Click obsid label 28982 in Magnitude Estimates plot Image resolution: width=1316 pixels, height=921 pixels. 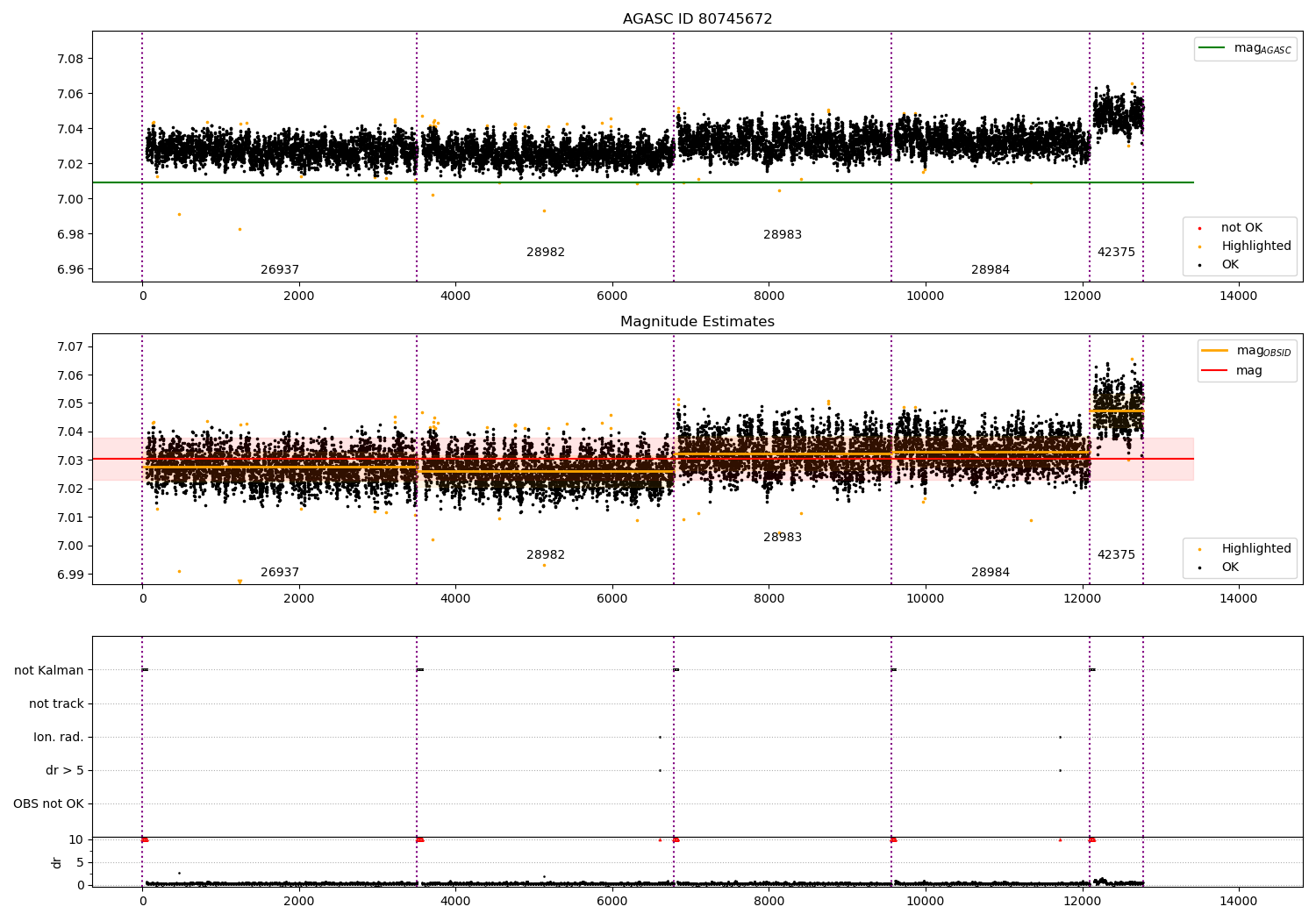[546, 555]
